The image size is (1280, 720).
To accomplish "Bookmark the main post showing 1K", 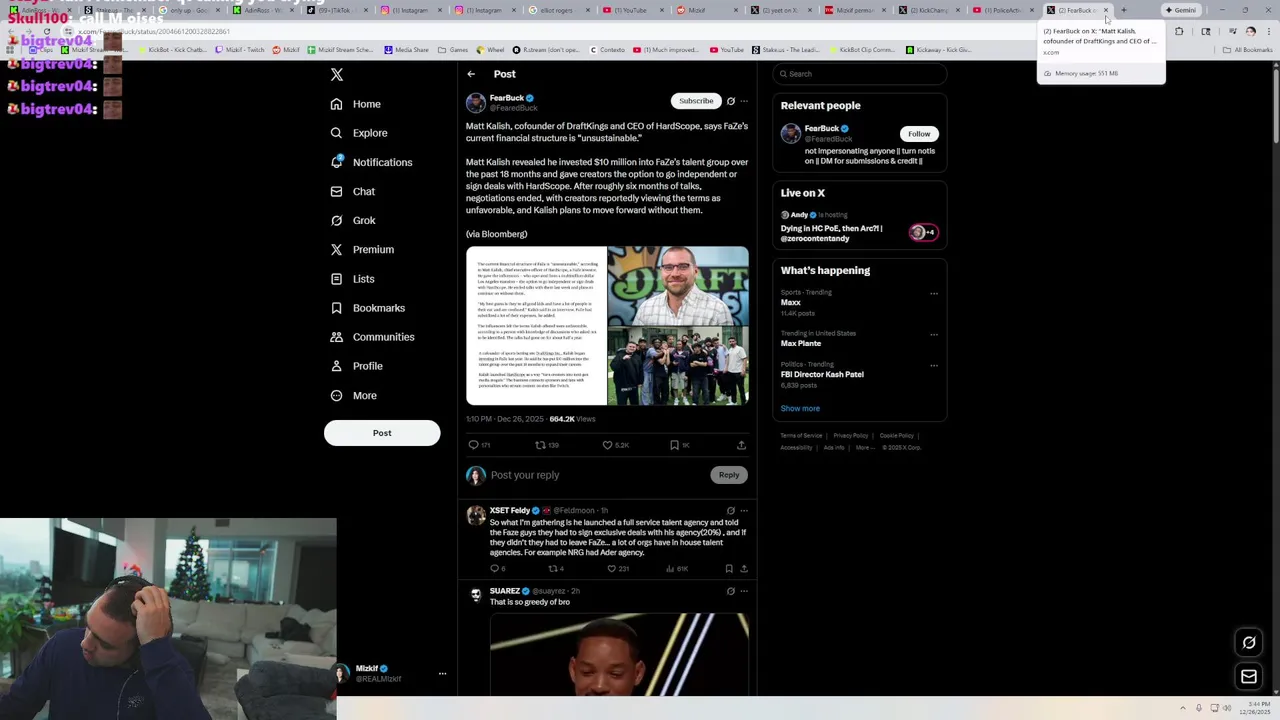I will click(680, 445).
